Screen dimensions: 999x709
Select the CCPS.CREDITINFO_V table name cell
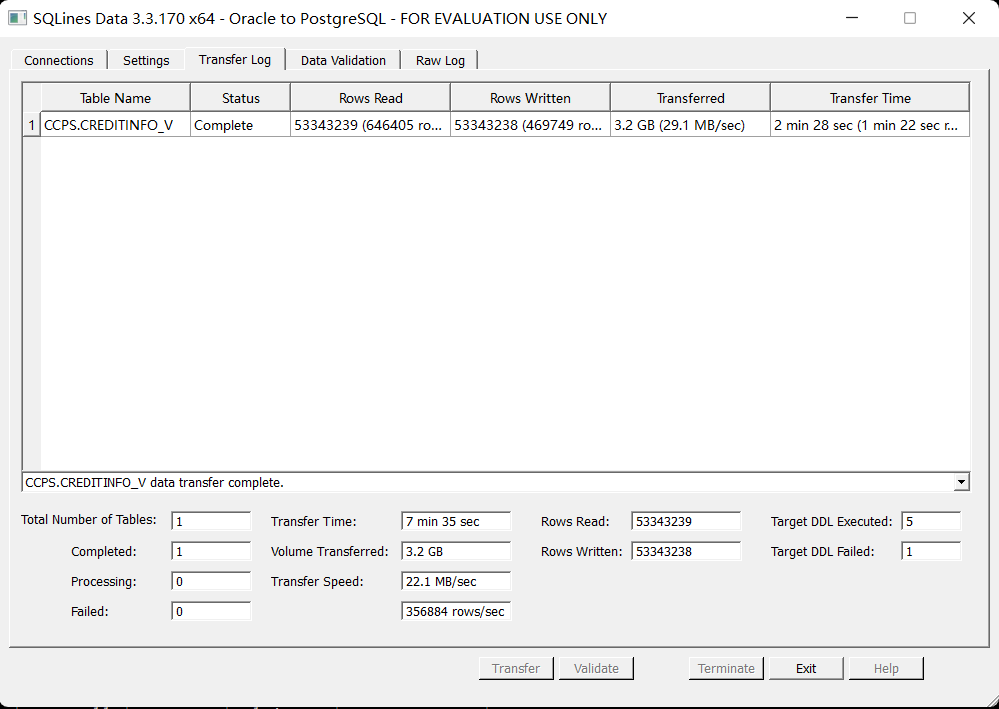[115, 125]
